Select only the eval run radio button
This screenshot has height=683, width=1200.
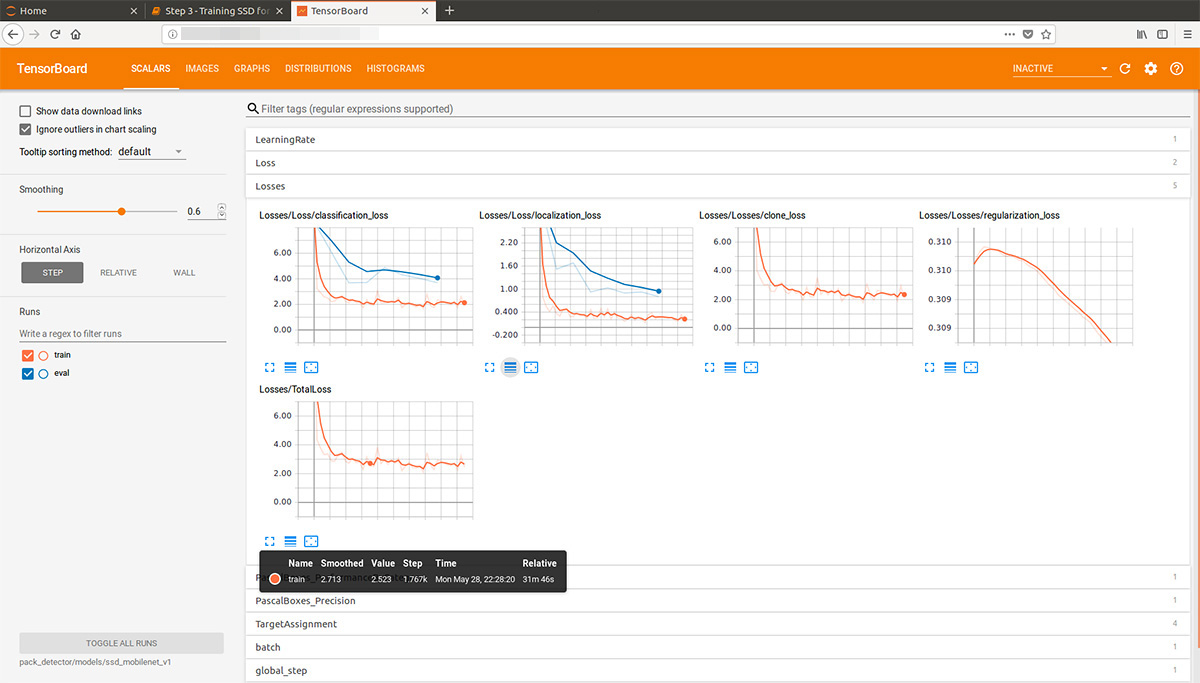[43, 373]
